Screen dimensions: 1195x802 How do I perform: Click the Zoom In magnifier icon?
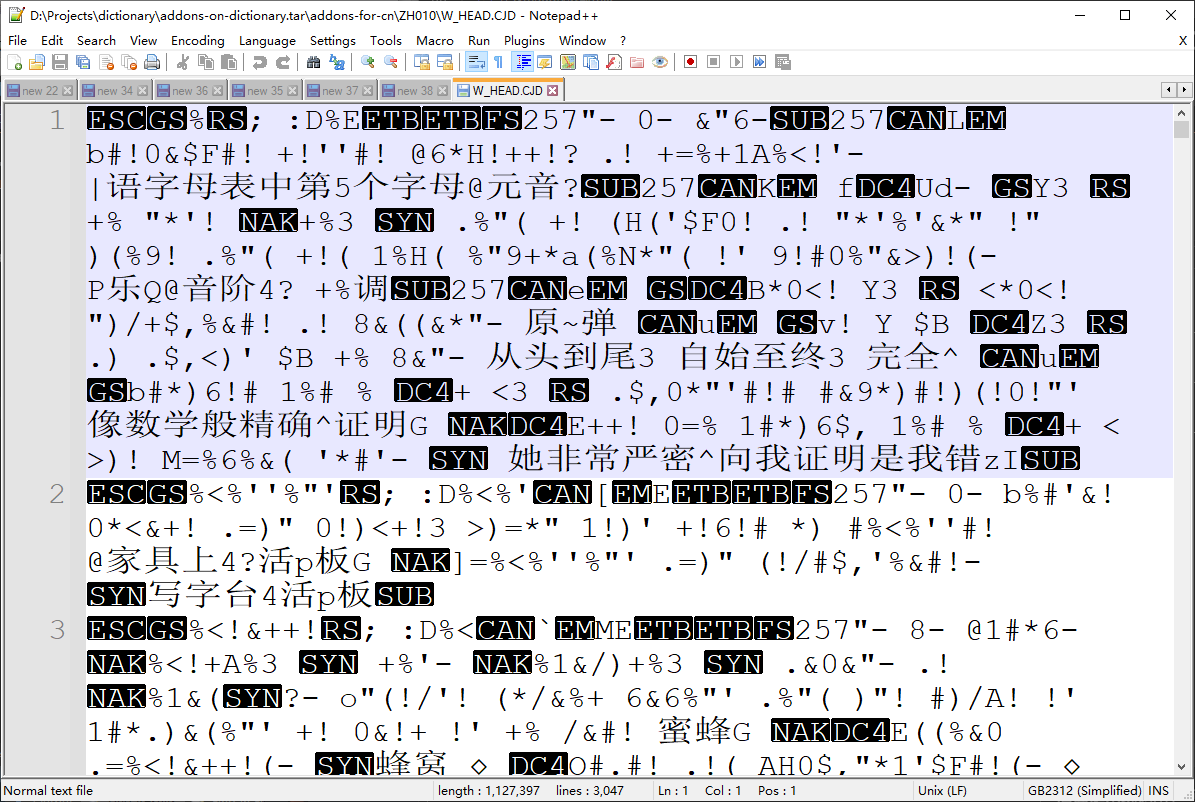368,62
